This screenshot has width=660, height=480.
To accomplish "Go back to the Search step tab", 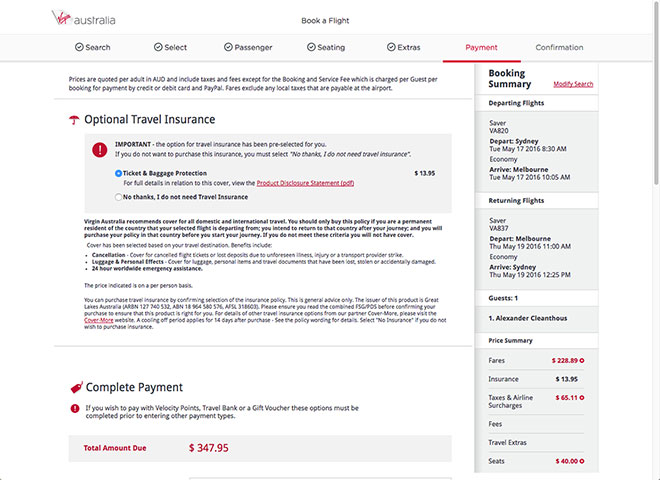I will (93, 47).
